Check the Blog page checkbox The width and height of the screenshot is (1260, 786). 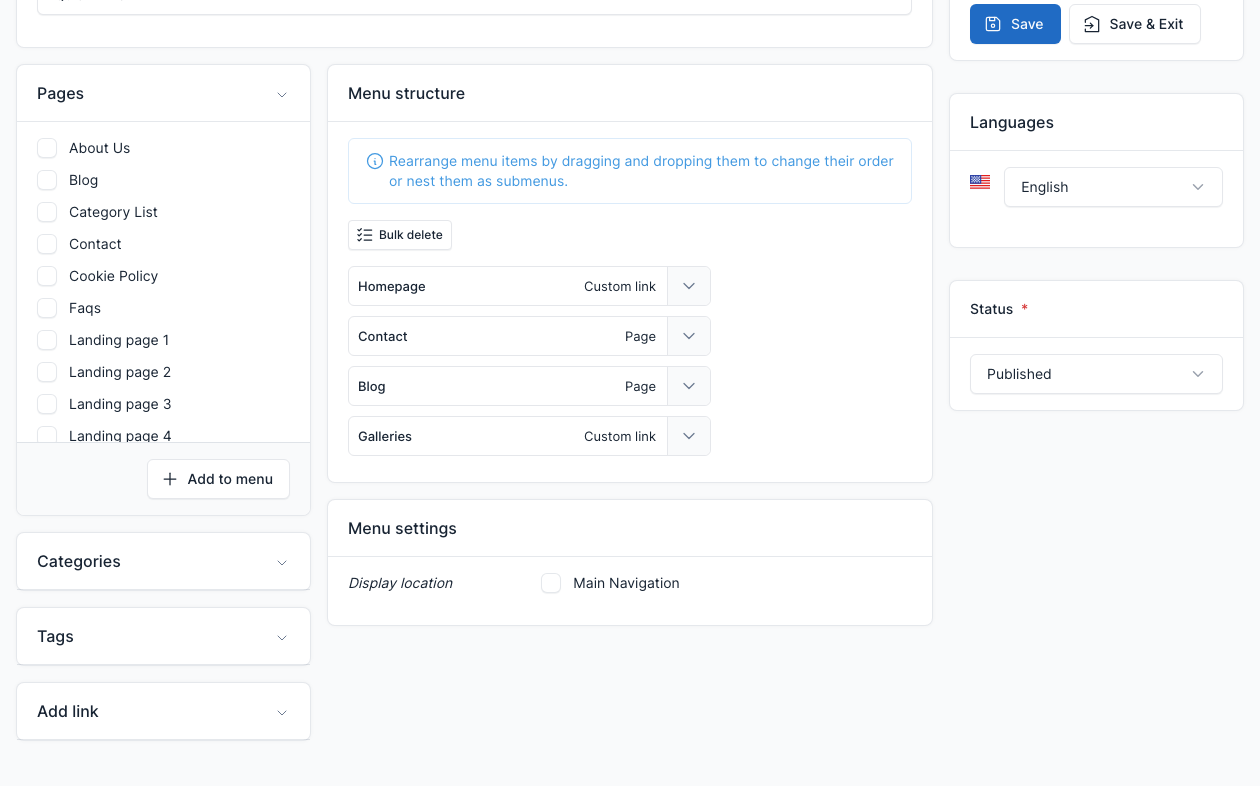[x=47, y=180]
